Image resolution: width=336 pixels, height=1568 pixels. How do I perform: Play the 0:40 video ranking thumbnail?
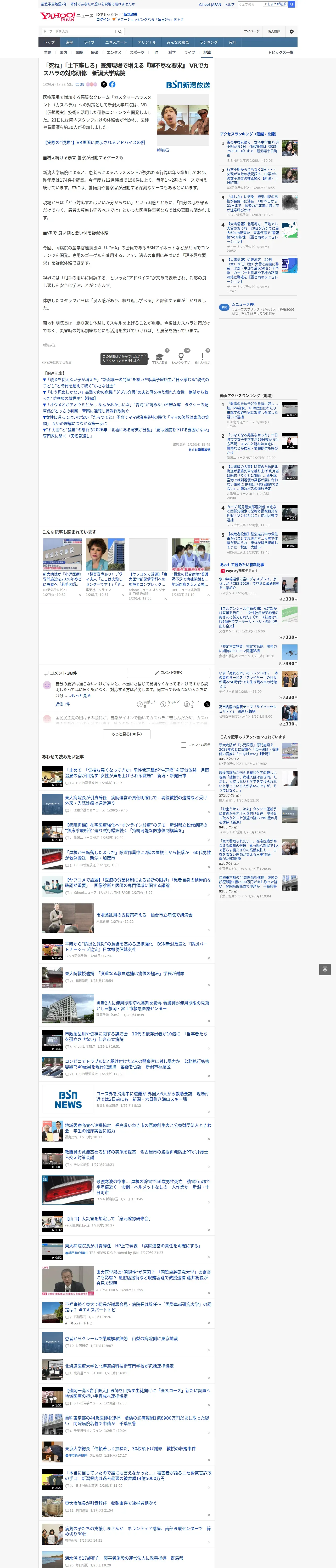(x=290, y=410)
